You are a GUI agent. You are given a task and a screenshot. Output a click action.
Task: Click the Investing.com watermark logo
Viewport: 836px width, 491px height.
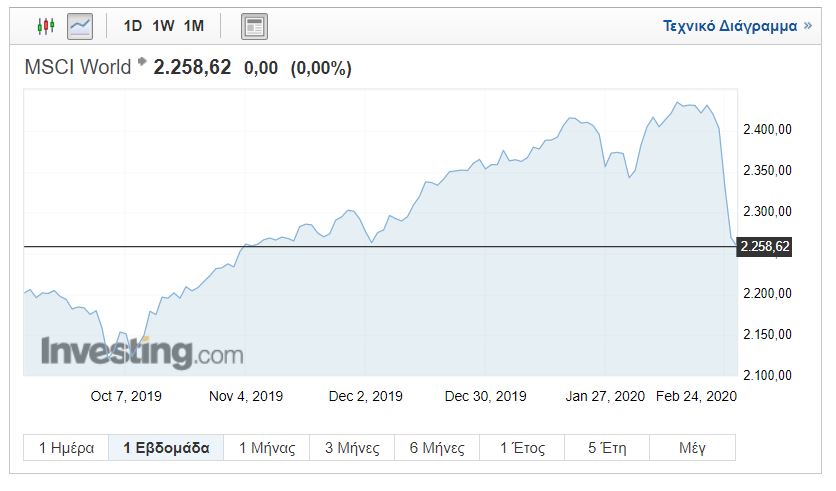tap(141, 353)
